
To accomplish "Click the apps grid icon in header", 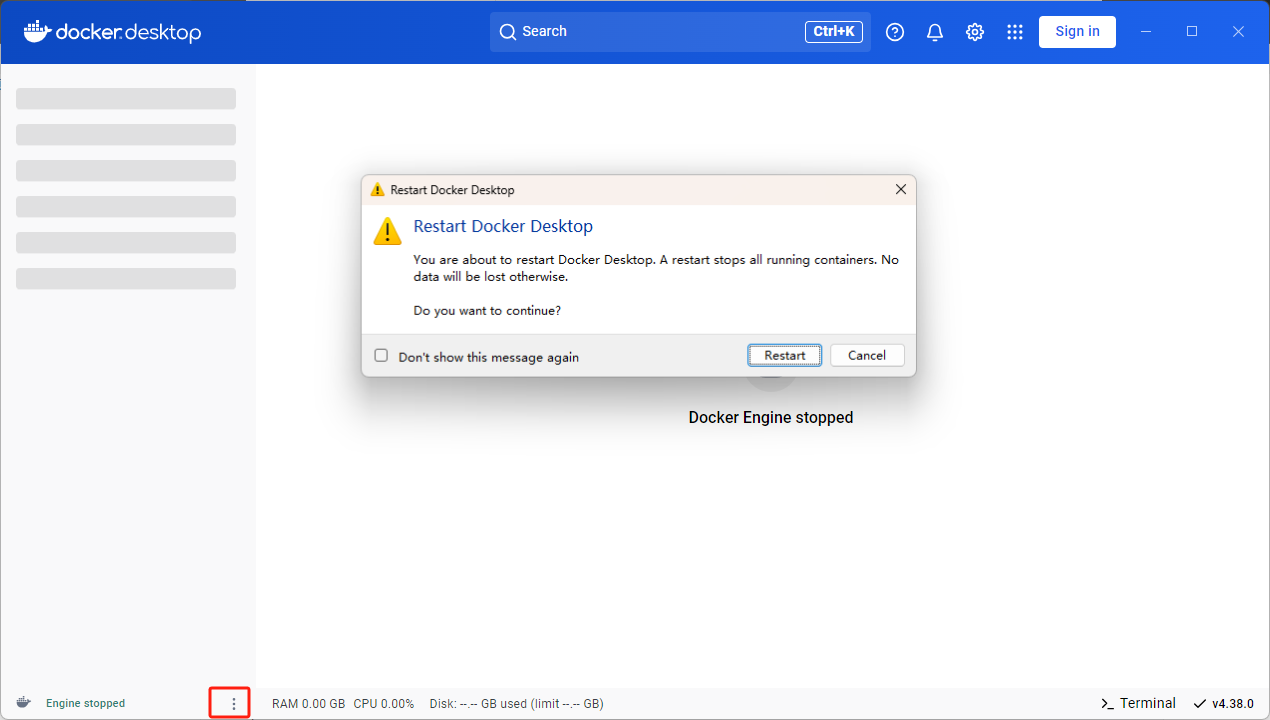I will [x=1015, y=32].
